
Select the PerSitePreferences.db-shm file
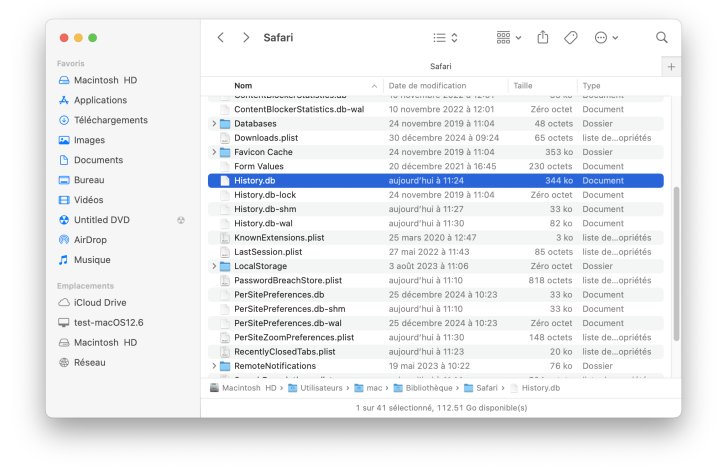pos(436,309)
